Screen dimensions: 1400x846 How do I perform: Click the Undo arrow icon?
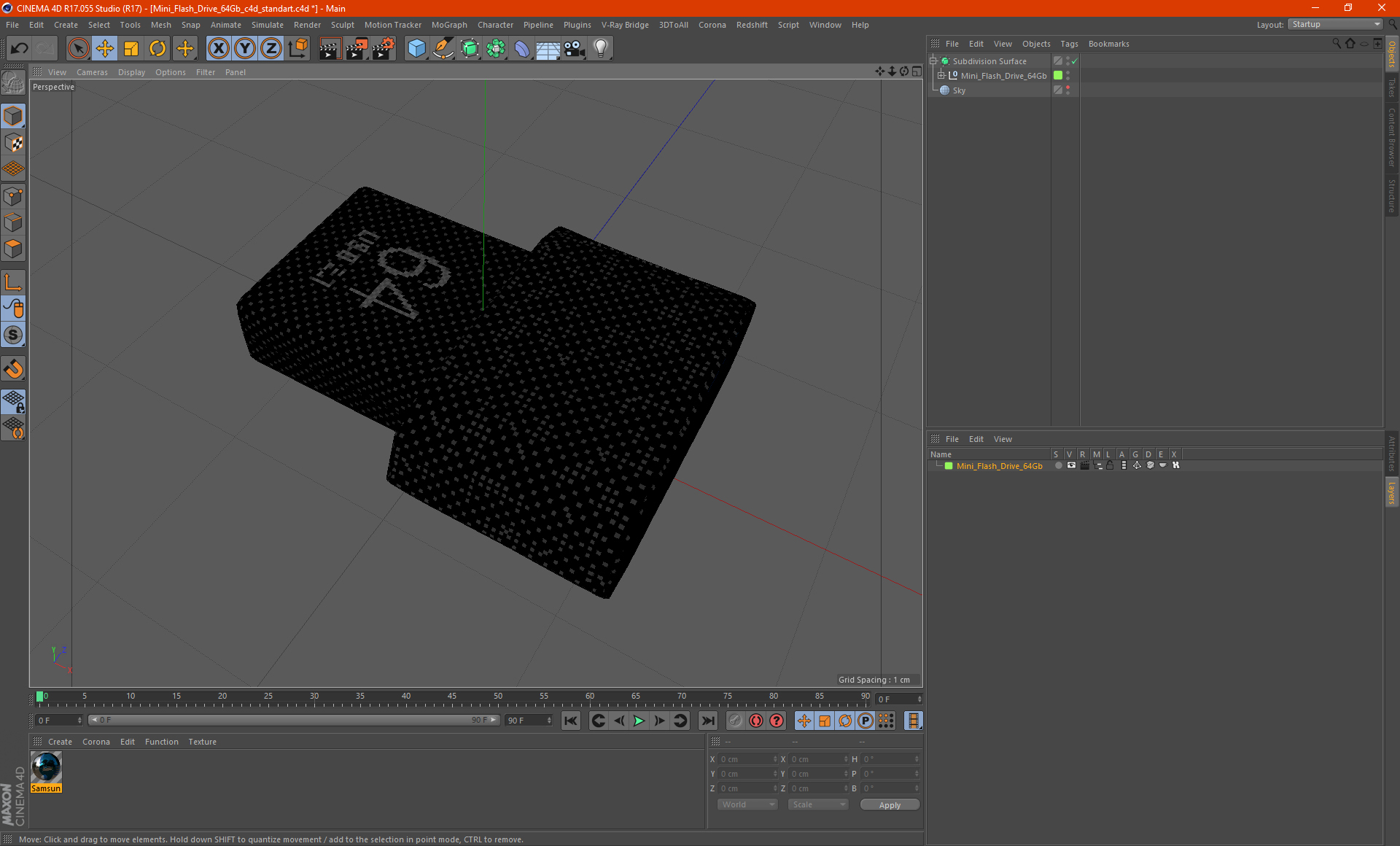pos(19,49)
